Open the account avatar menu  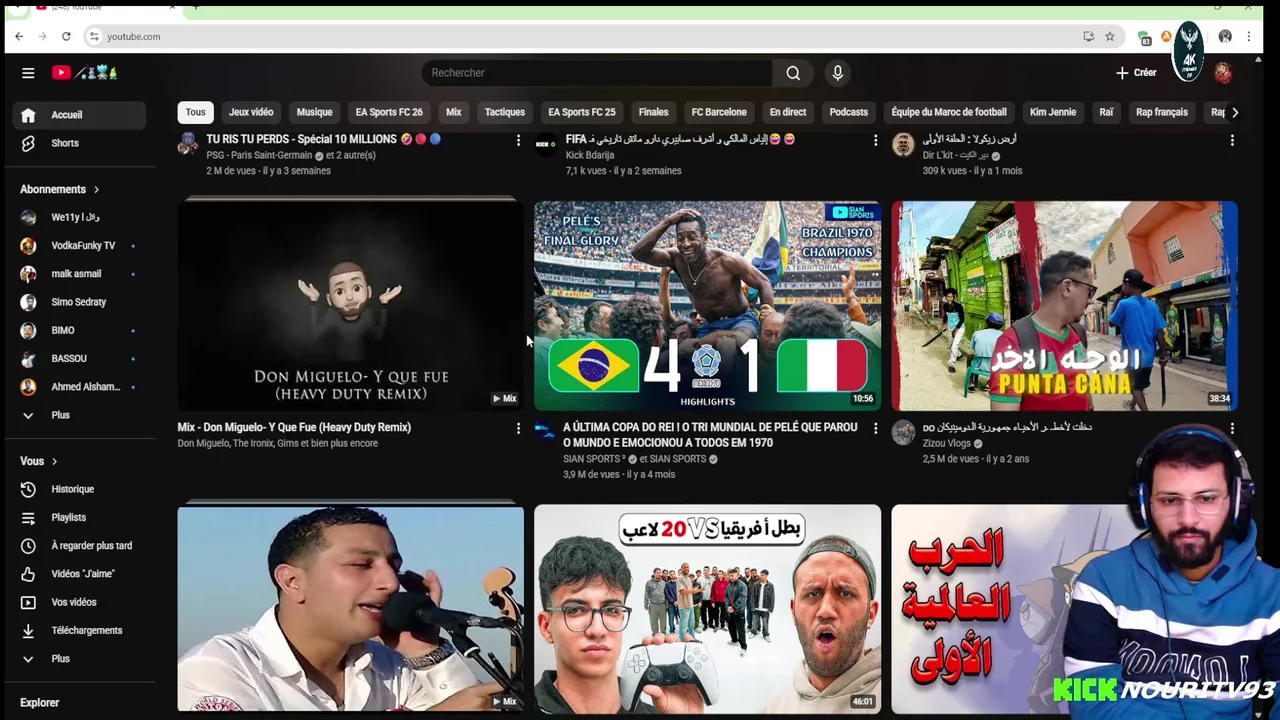click(x=1222, y=73)
